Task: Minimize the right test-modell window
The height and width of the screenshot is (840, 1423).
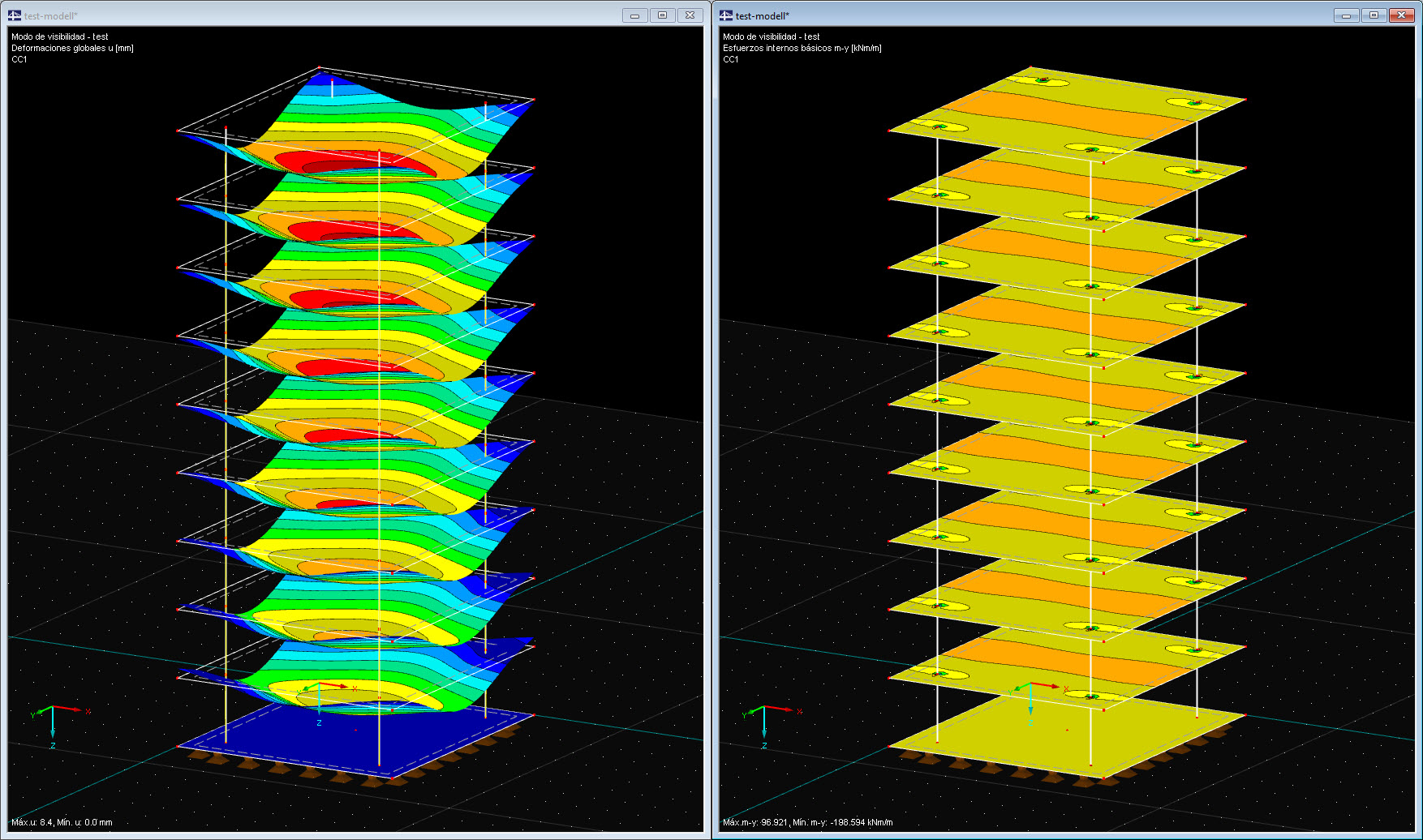Action: tap(1346, 15)
